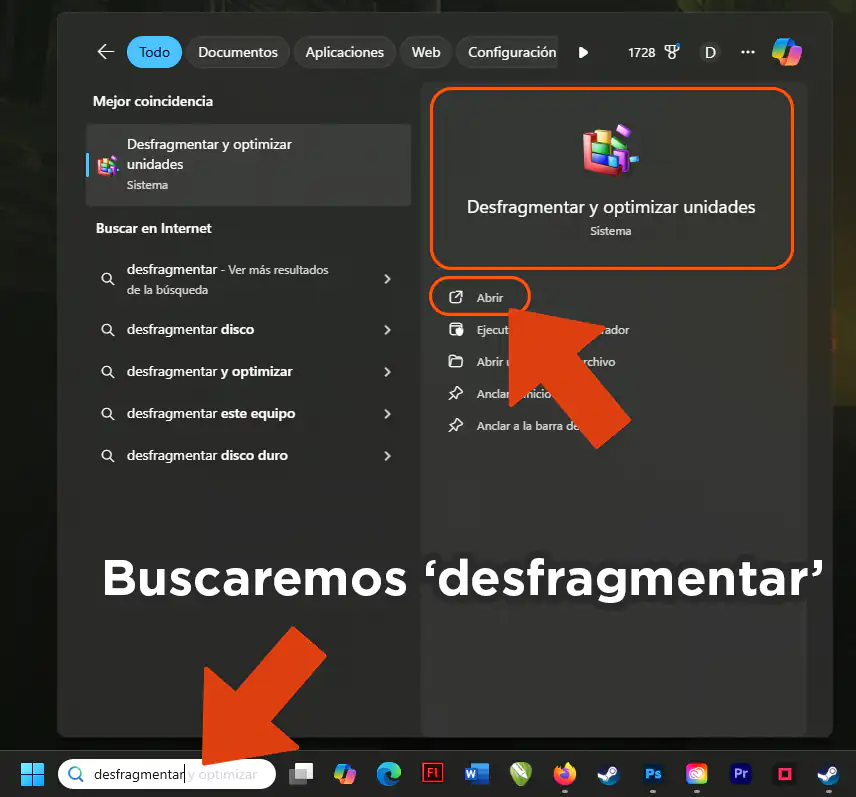Open Copilot from the search panel corner
Image resolution: width=856 pixels, height=797 pixels.
(x=787, y=52)
